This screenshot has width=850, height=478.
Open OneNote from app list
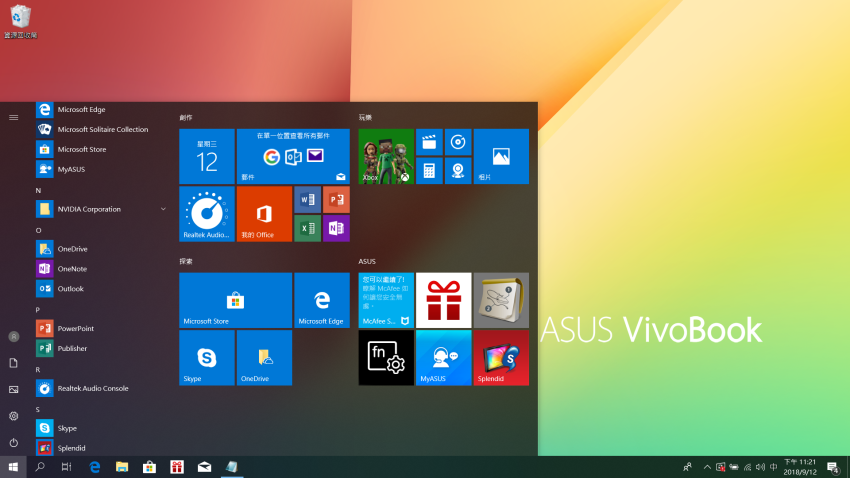coord(101,269)
